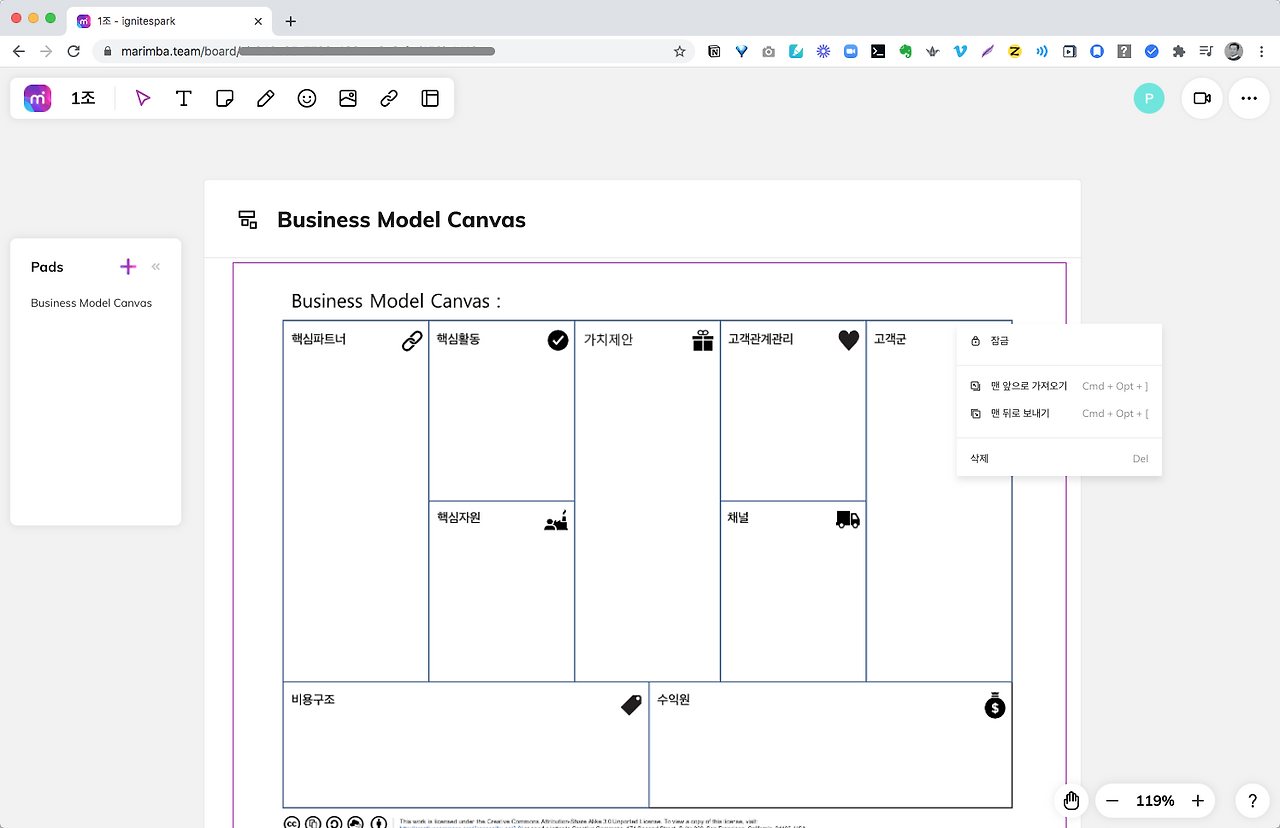1280x828 pixels.
Task: Zoom in with the plus button
Action: [x=1198, y=801]
